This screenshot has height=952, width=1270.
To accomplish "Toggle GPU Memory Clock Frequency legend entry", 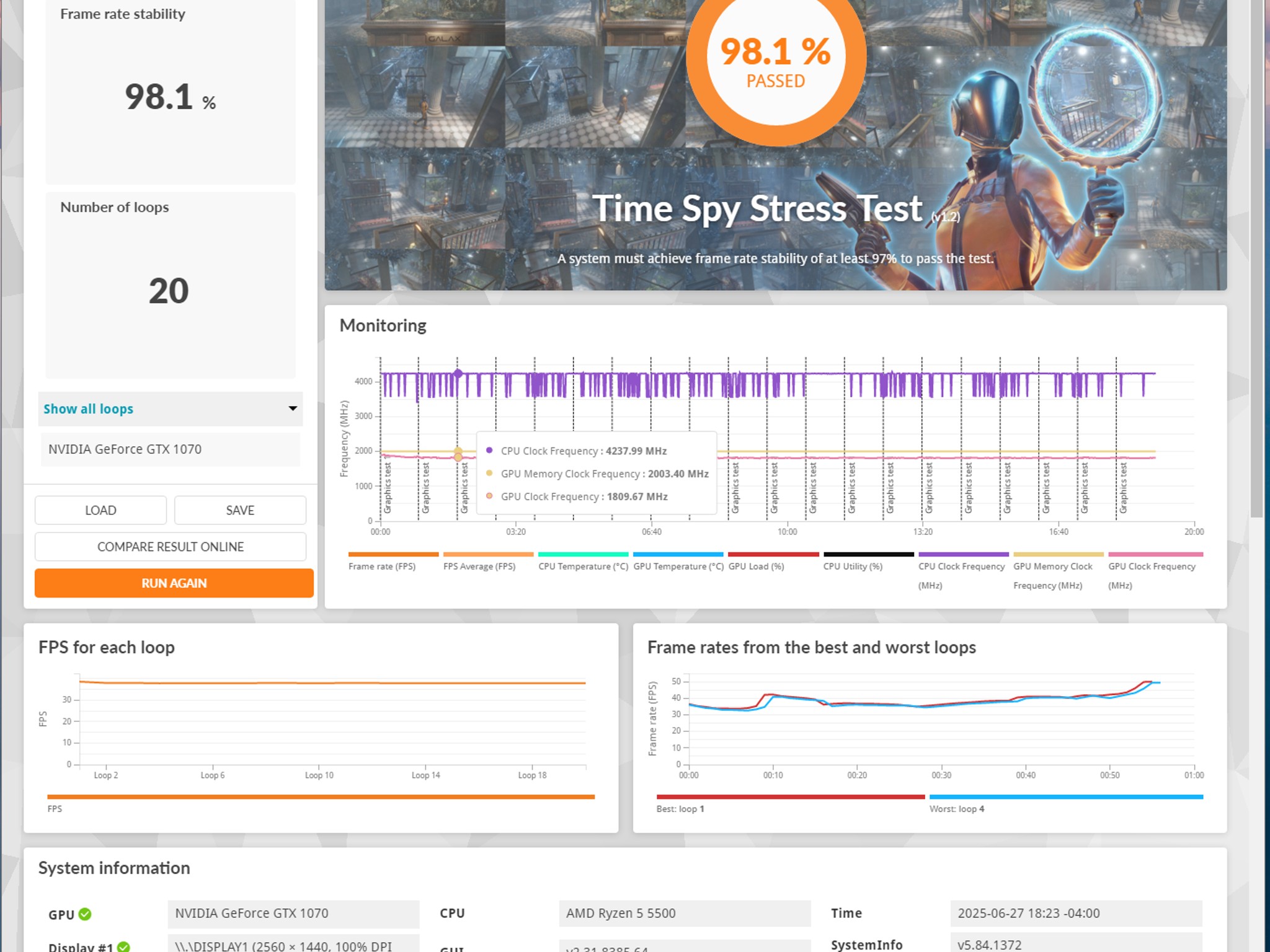I will [1058, 571].
